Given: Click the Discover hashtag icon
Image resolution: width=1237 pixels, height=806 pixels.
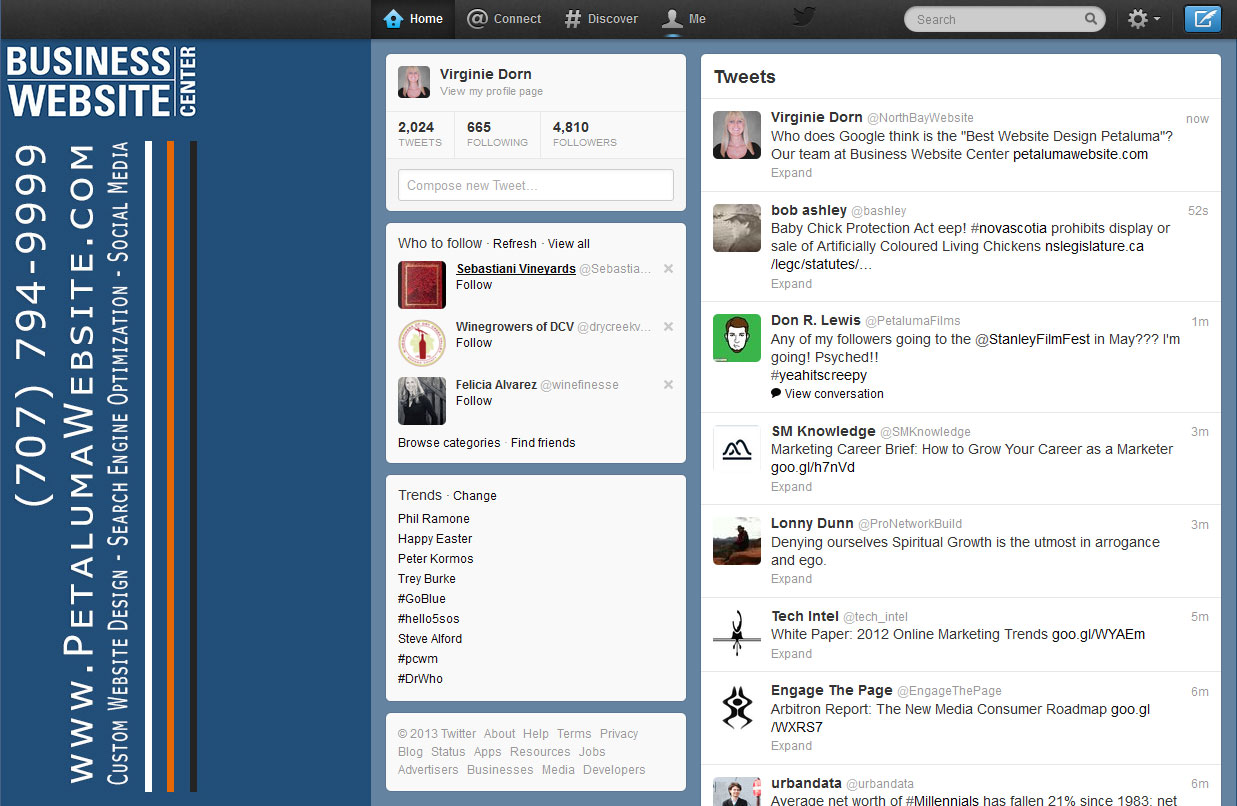Looking at the screenshot, I should [x=572, y=19].
